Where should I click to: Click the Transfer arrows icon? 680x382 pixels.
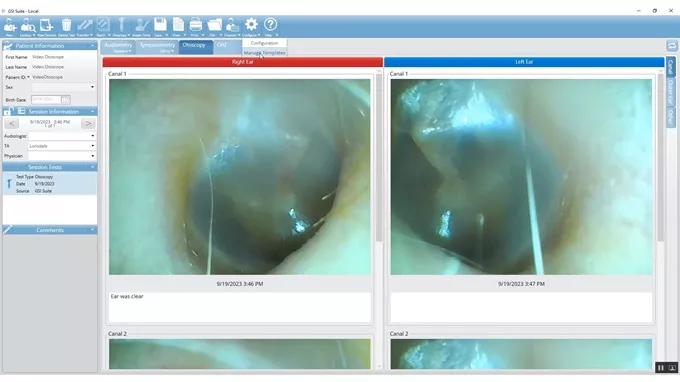85,25
